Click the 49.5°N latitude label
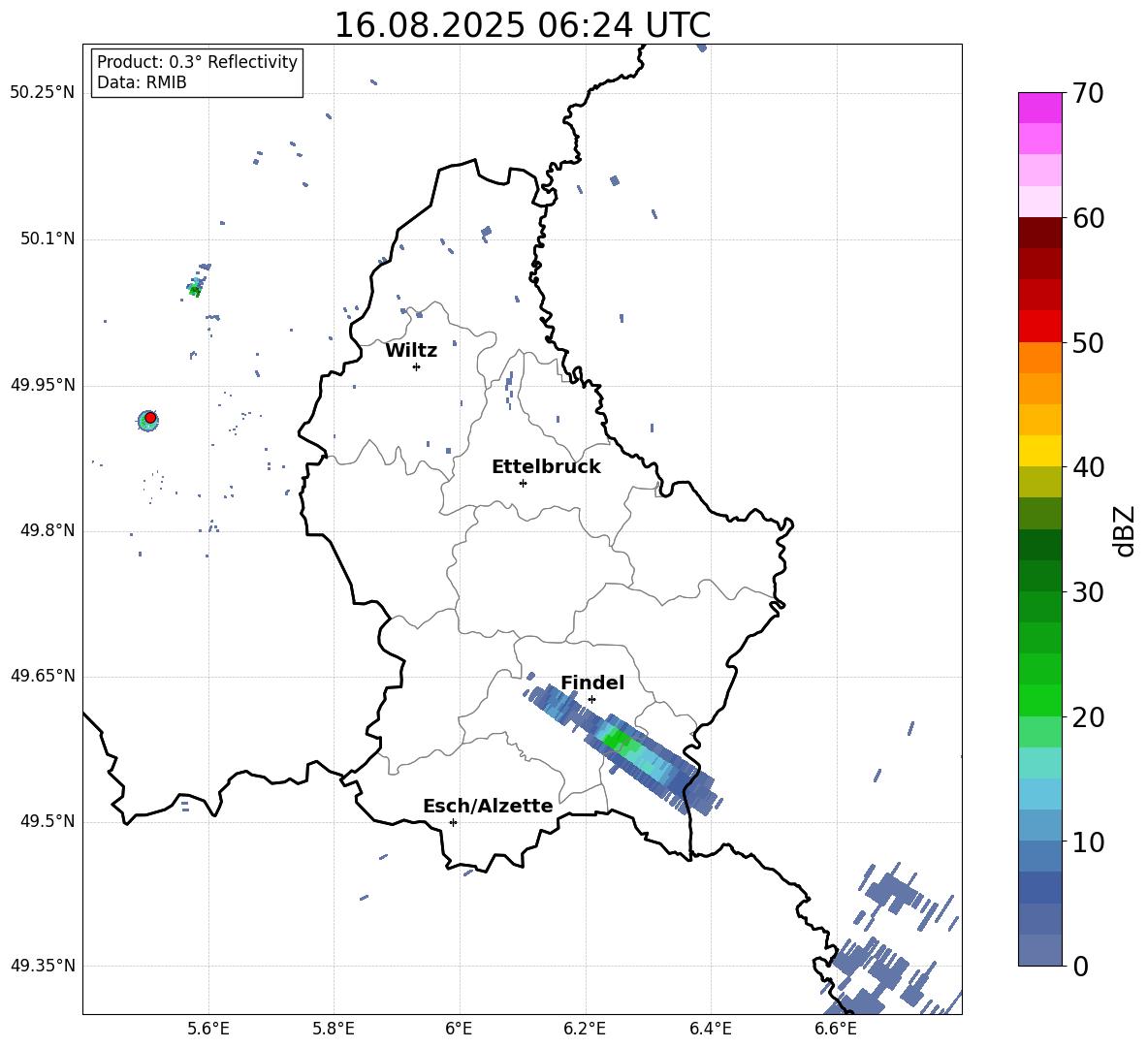The height and width of the screenshot is (1048, 1148). click(48, 821)
